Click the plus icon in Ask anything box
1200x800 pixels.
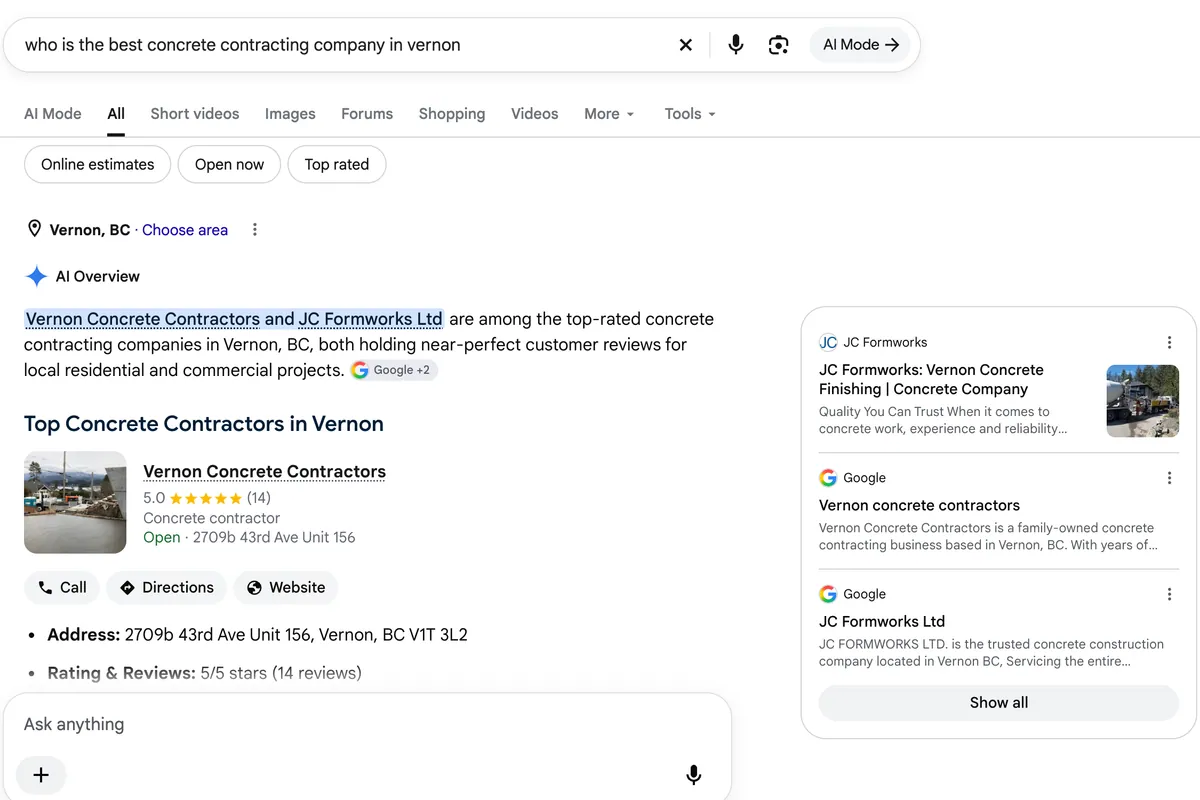pyautogui.click(x=41, y=775)
